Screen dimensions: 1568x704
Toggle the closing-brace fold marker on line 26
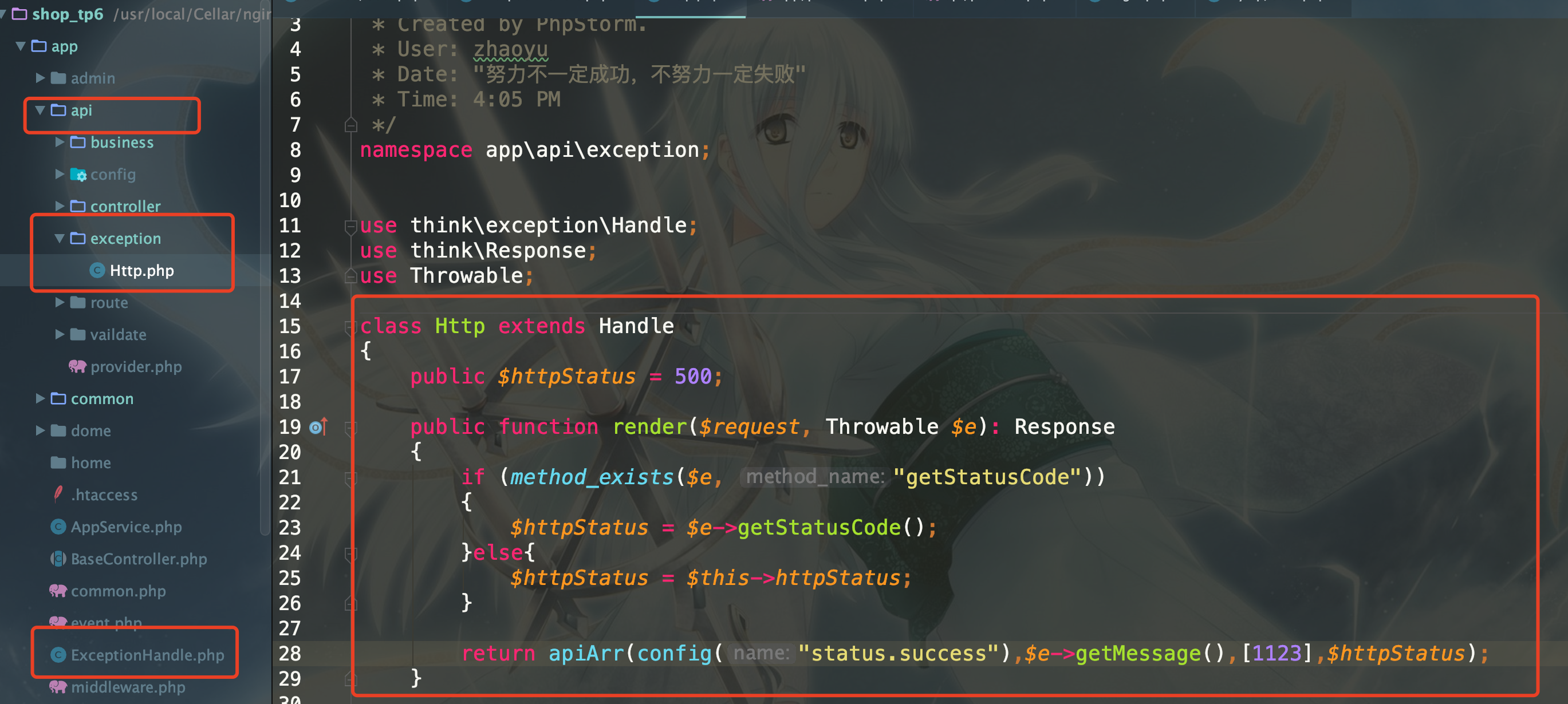350,603
